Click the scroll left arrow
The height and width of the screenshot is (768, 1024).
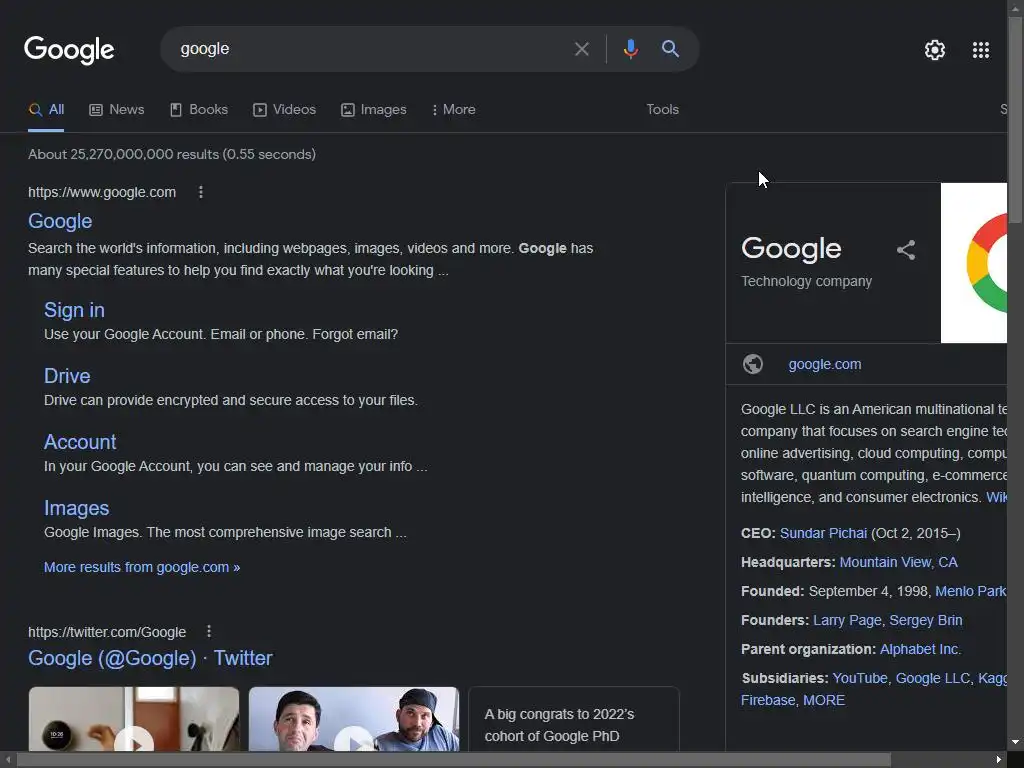[x=7, y=760]
